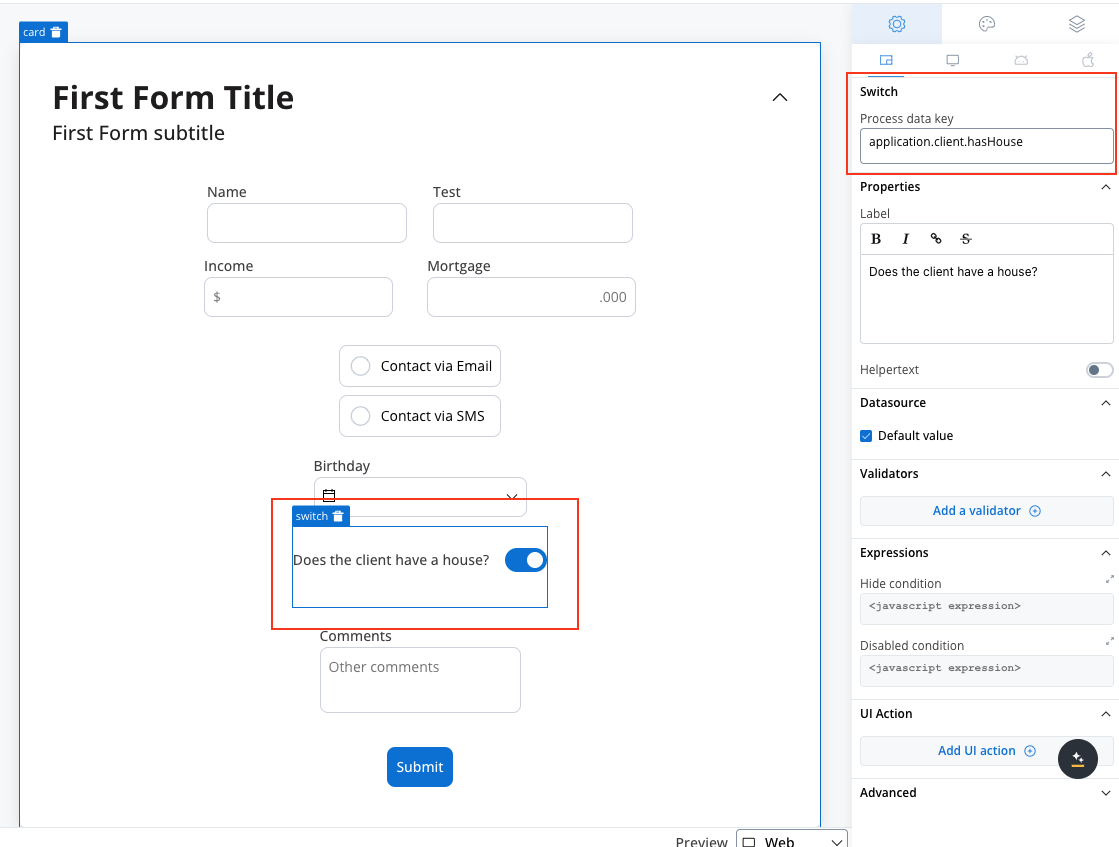Apply italic formatting to the label
Image resolution: width=1119 pixels, height=847 pixels.
click(x=906, y=239)
